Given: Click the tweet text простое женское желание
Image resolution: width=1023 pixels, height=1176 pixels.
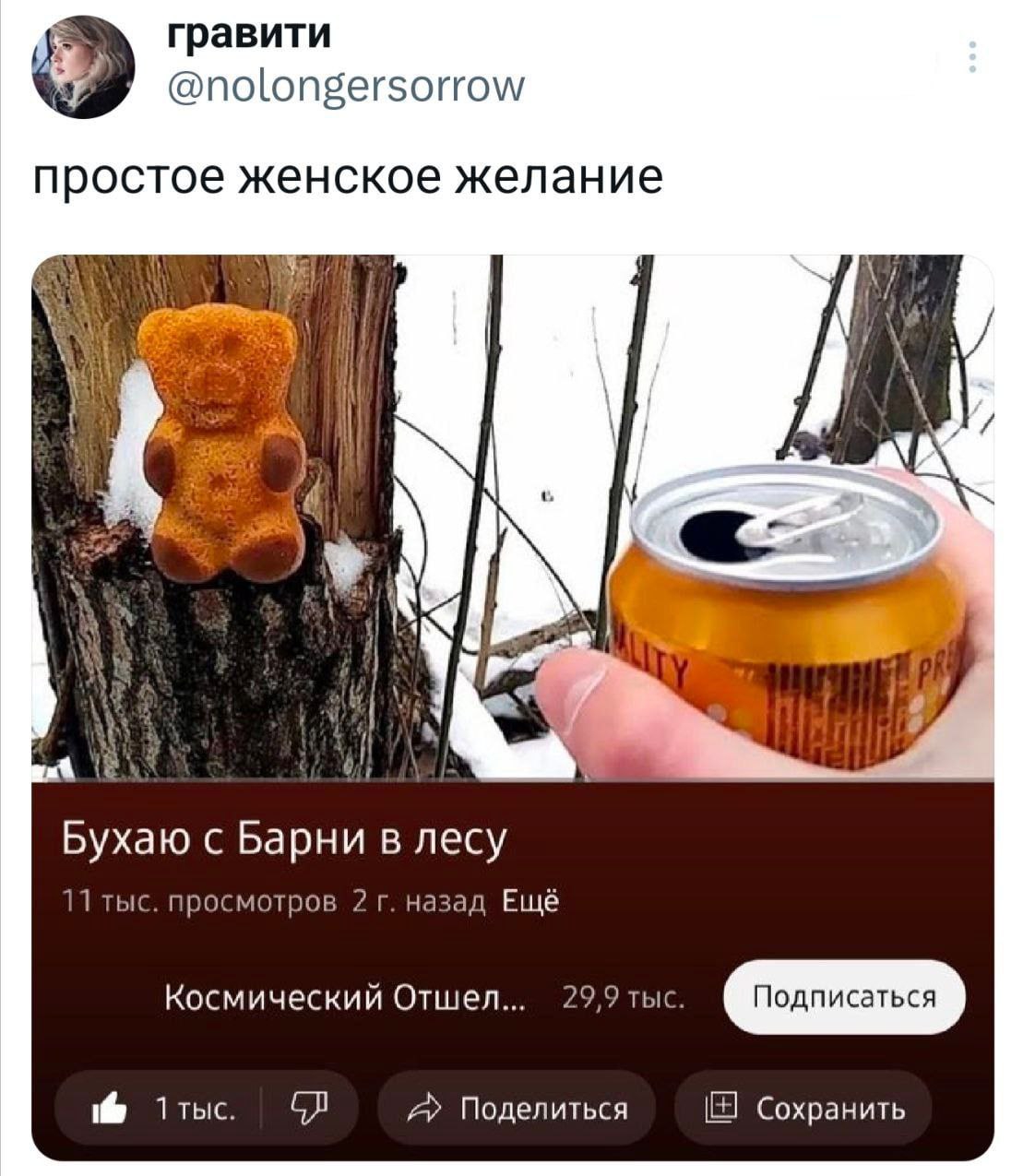Looking at the screenshot, I should click(348, 177).
